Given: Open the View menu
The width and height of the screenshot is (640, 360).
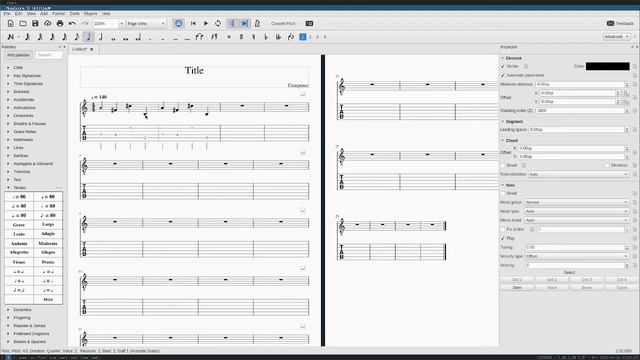Looking at the screenshot, I should coord(31,13).
